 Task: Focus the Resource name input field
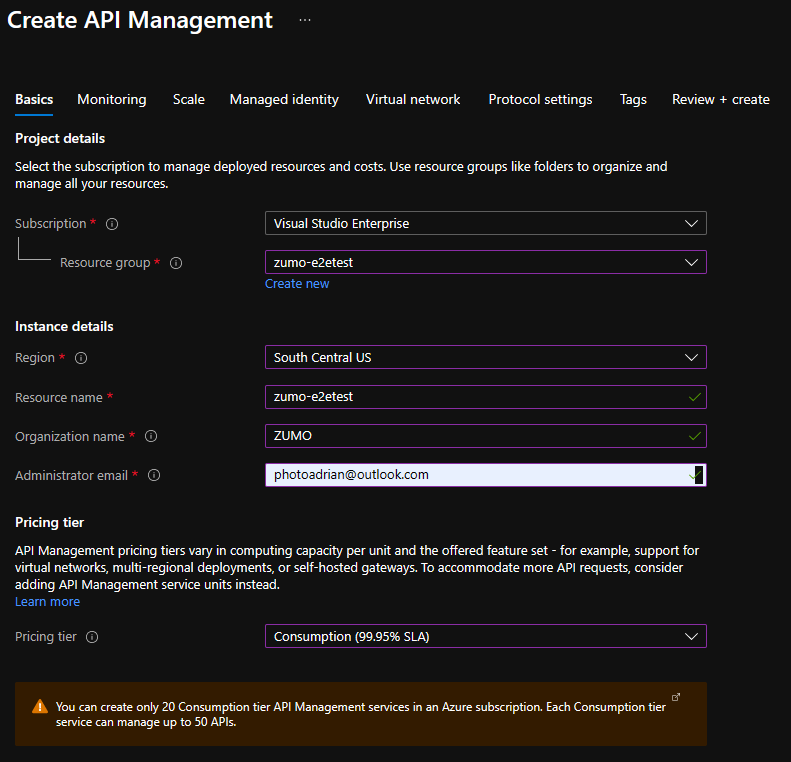point(486,397)
